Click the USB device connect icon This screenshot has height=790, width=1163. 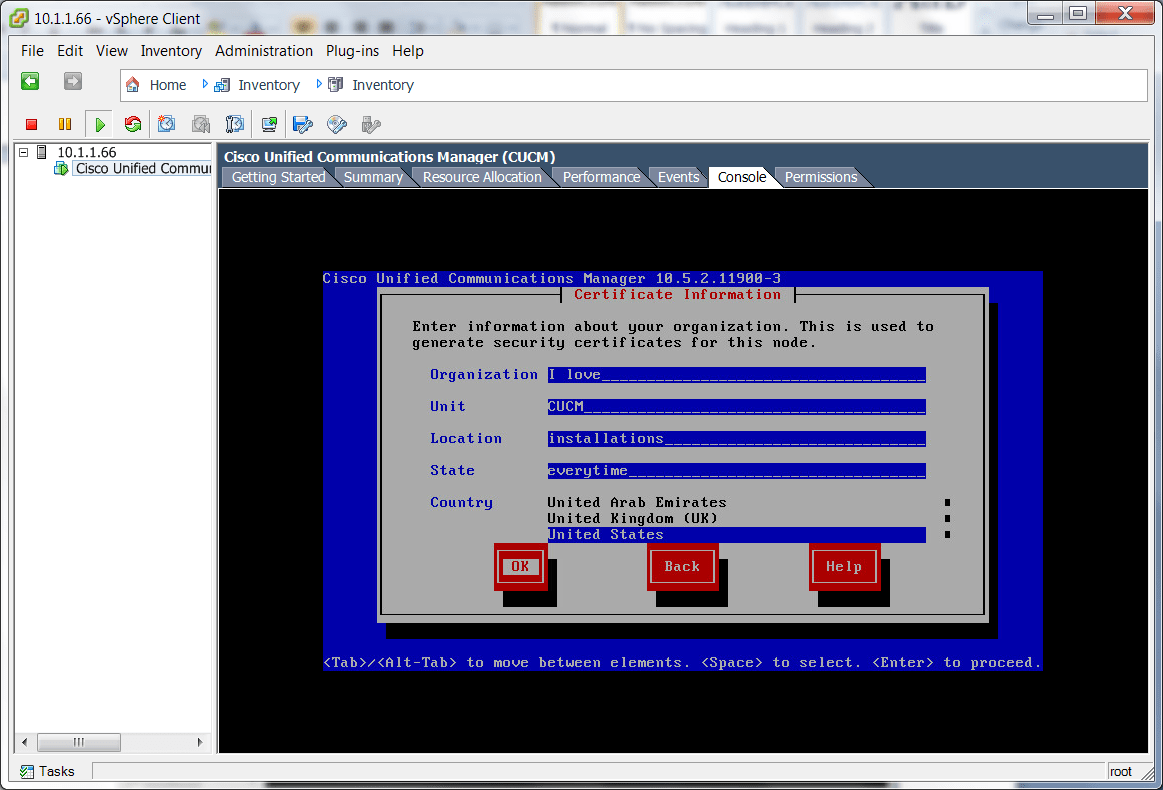tap(371, 125)
